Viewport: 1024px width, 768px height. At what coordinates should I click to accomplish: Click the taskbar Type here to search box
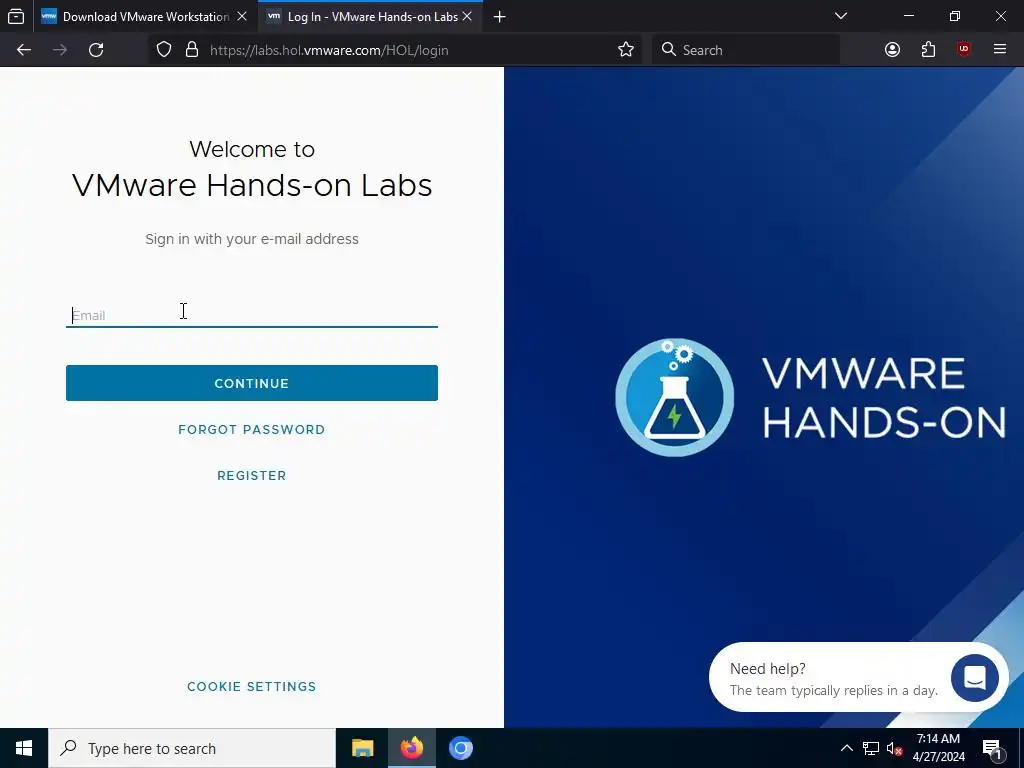(x=192, y=748)
